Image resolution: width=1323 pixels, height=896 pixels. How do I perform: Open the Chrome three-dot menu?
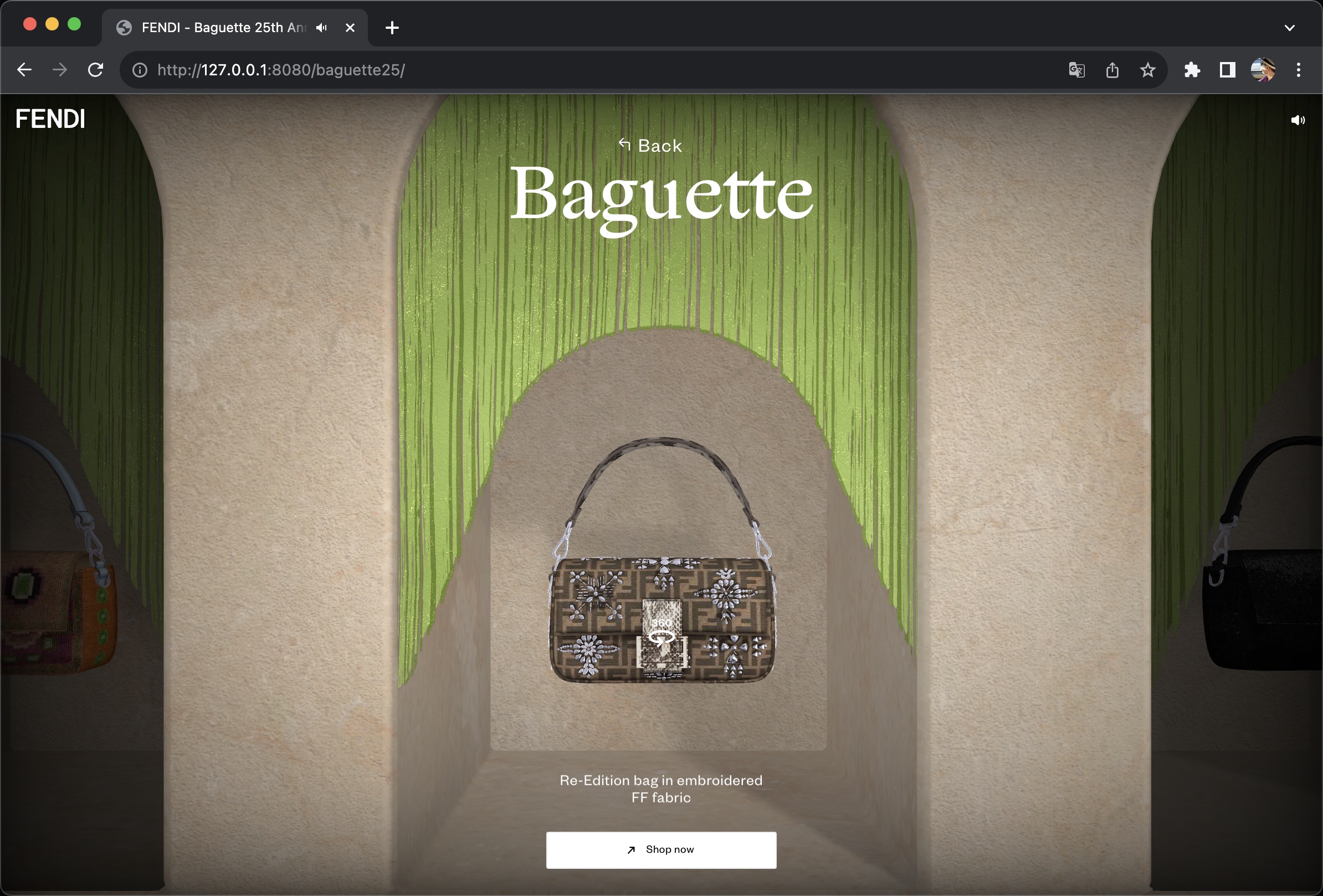click(x=1299, y=70)
